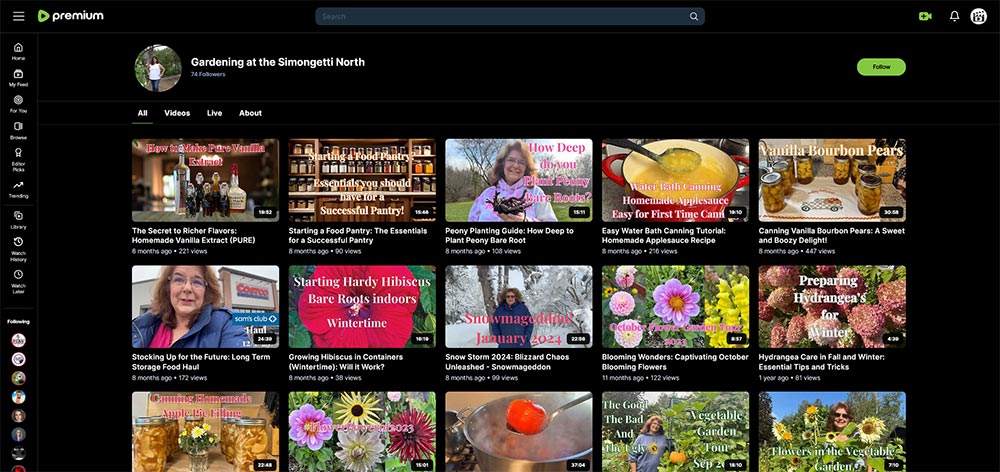Click '1 year ago • 81 views' text
The width and height of the screenshot is (1000, 472).
[x=789, y=378]
